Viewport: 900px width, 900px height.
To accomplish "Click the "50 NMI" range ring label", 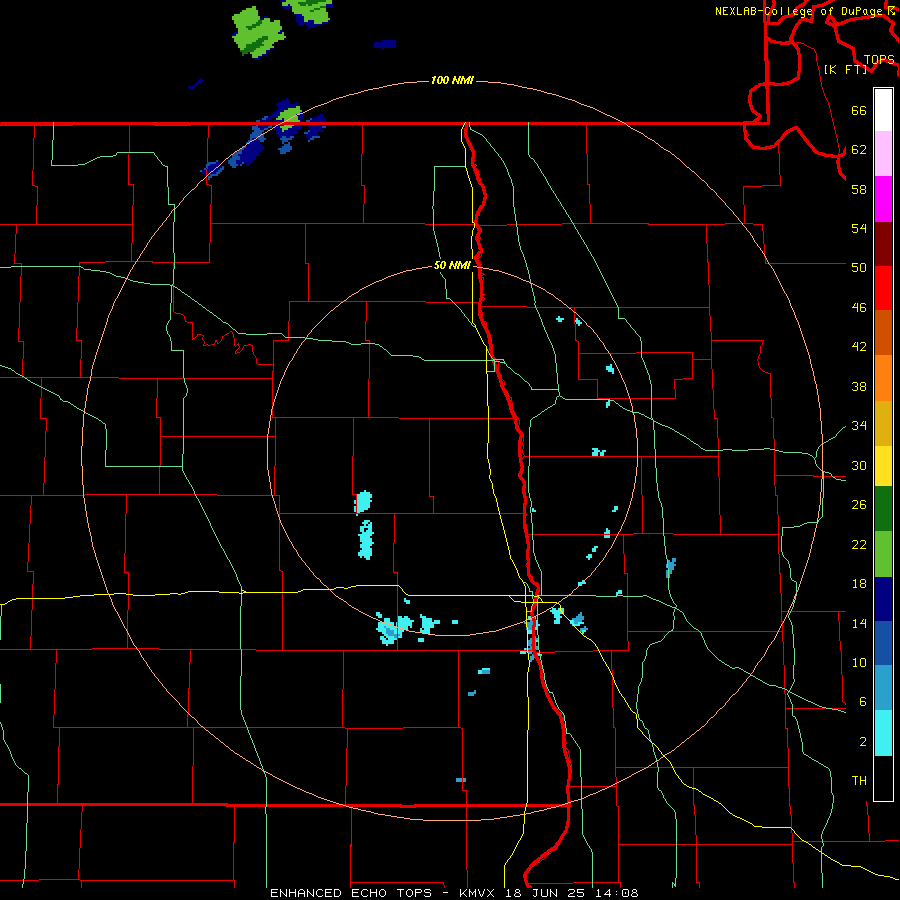I will pos(452,265).
